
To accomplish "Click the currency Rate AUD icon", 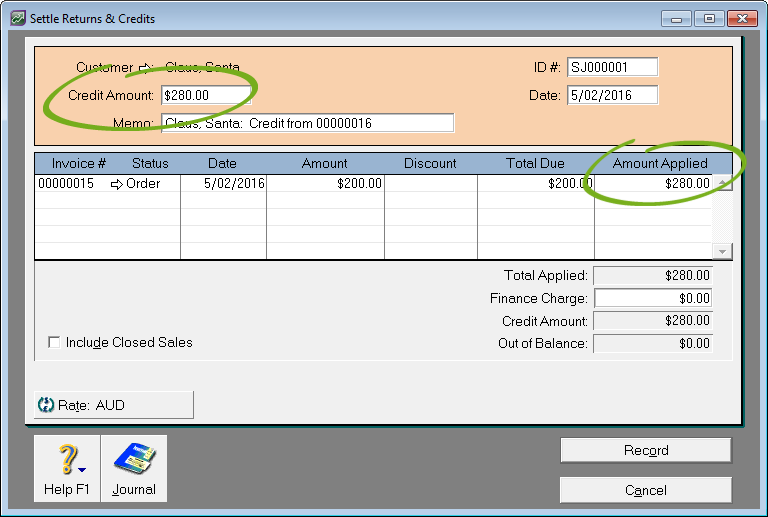I will pyautogui.click(x=46, y=405).
